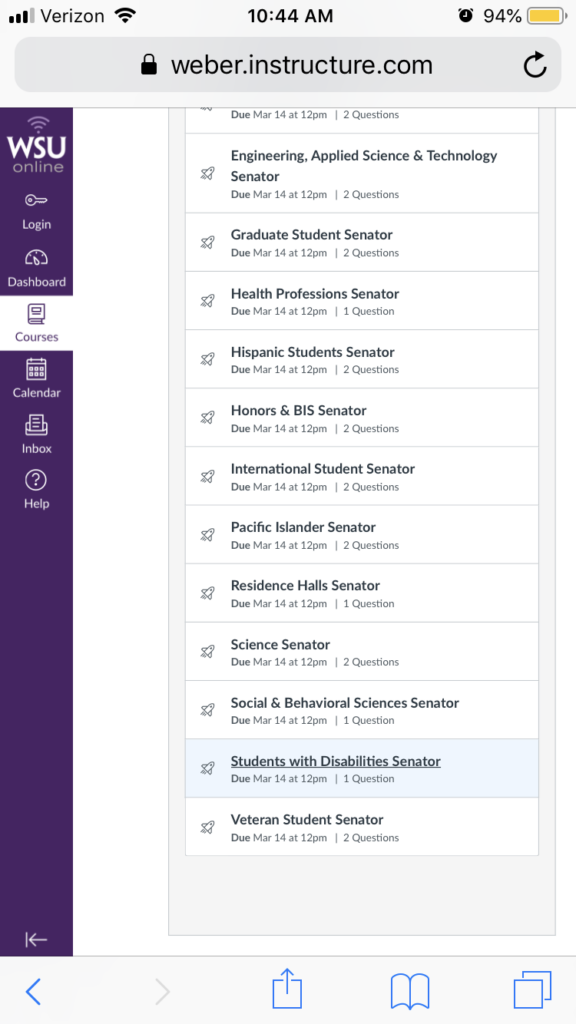Open Pacific Islander Senator quiz
The height and width of the screenshot is (1024, 576).
pyautogui.click(x=362, y=534)
